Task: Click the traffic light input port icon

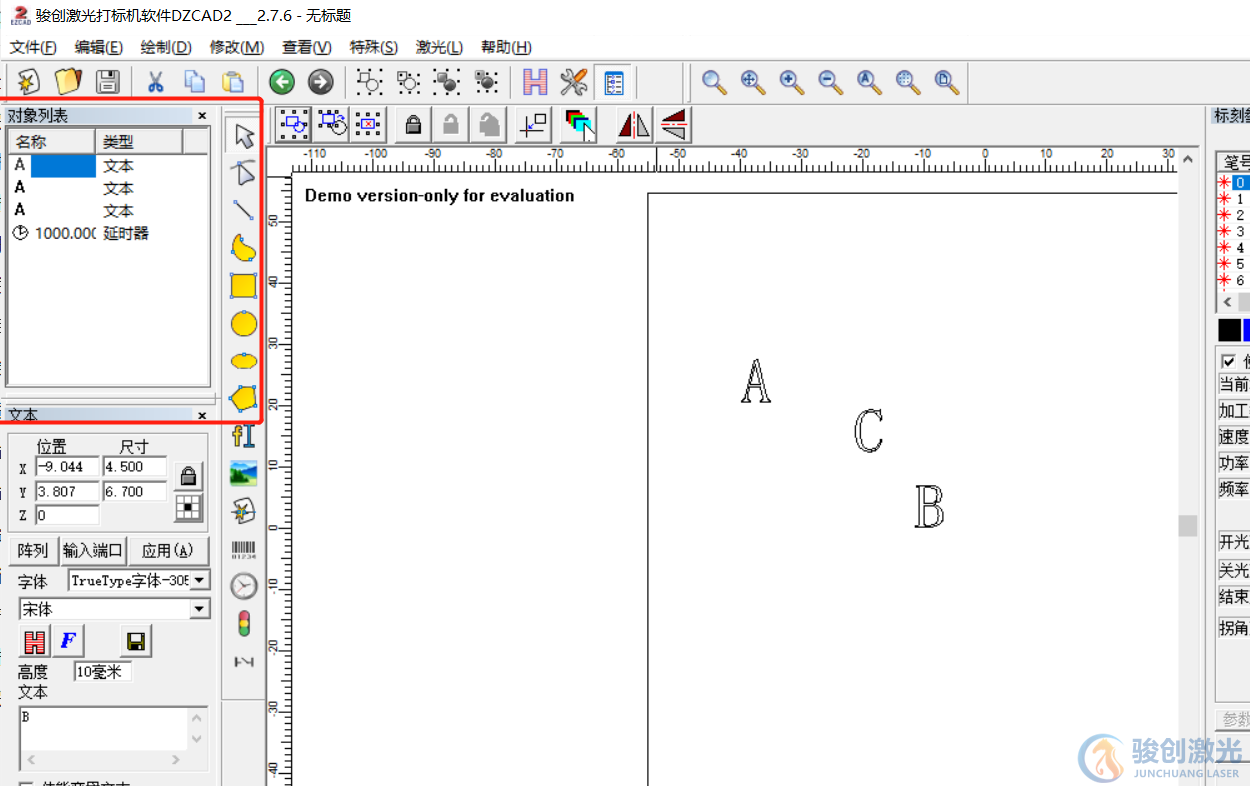Action: click(x=243, y=624)
